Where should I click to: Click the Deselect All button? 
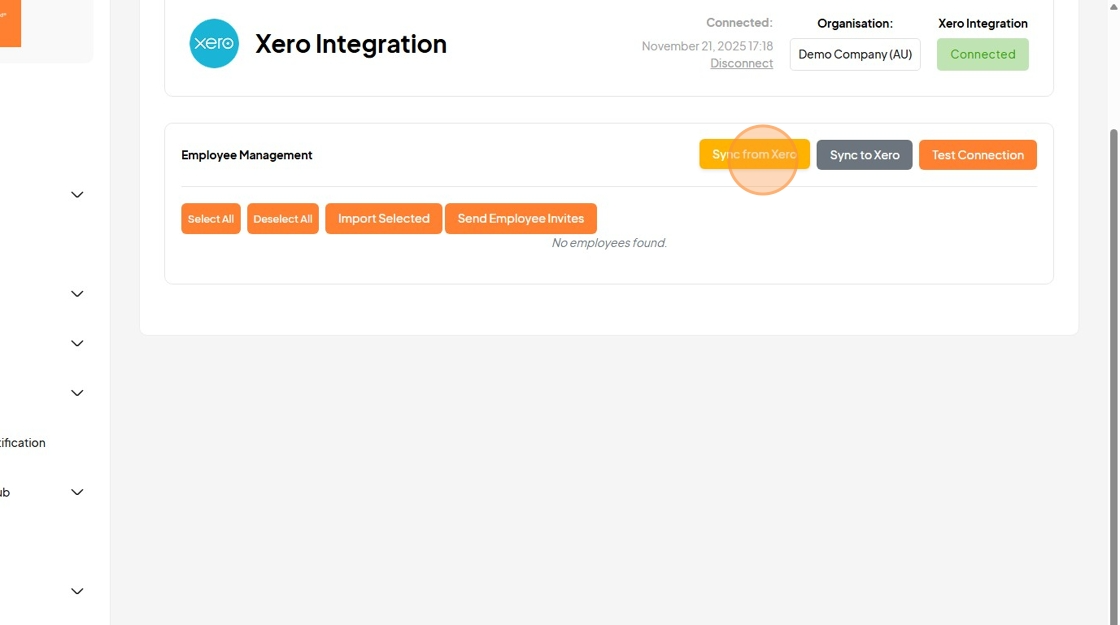pos(283,219)
